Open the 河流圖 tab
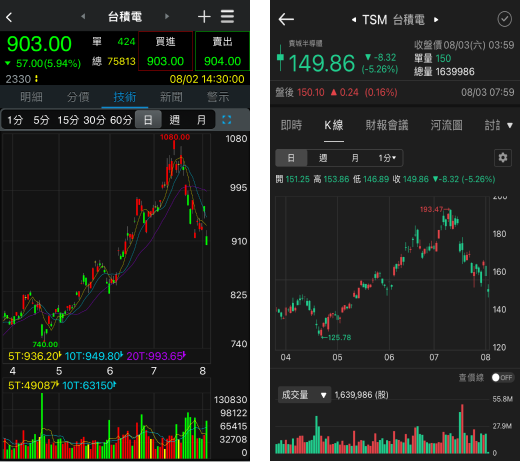The height and width of the screenshot is (462, 520). [446, 125]
